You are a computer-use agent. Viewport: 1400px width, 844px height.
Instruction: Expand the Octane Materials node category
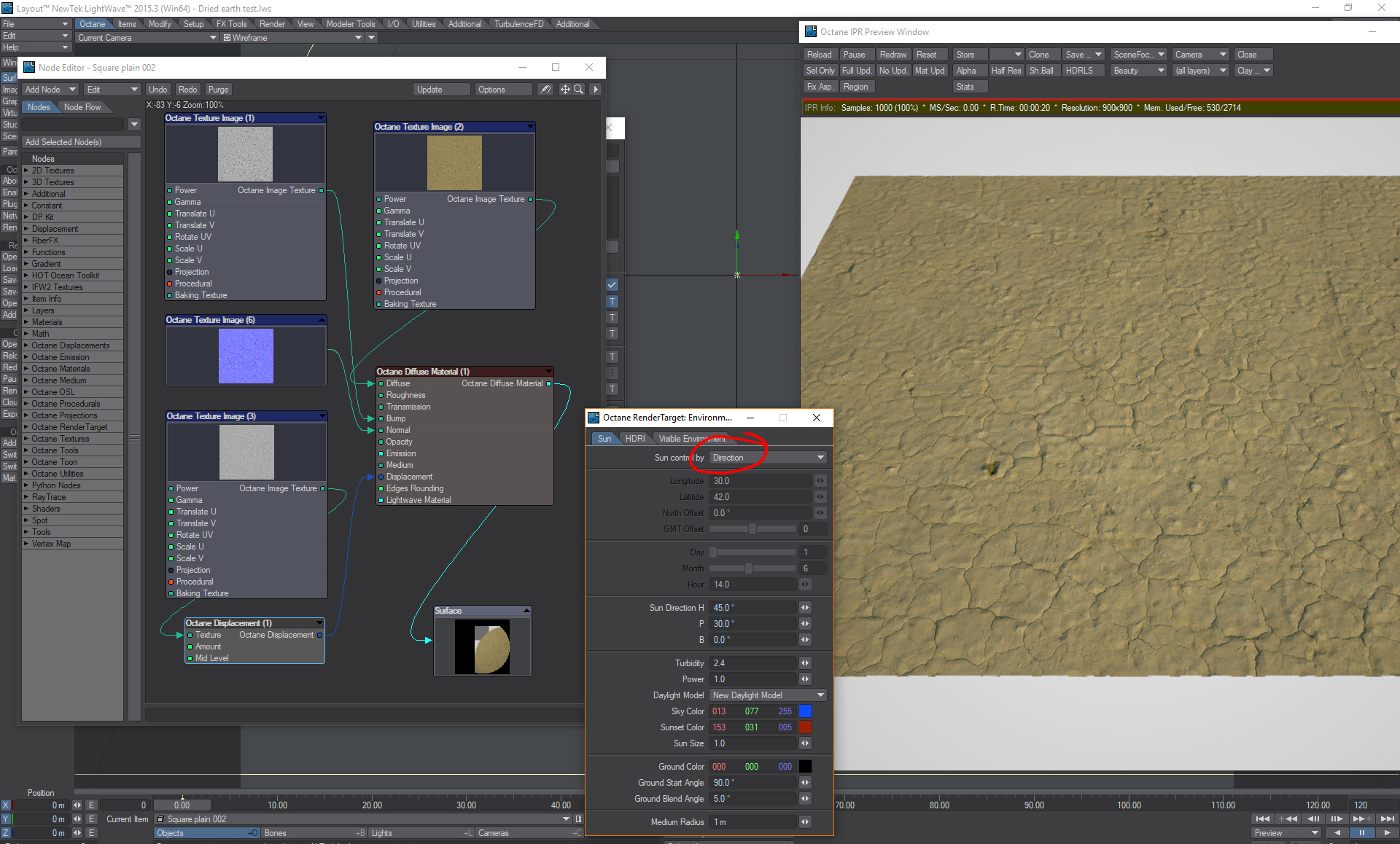(26, 369)
